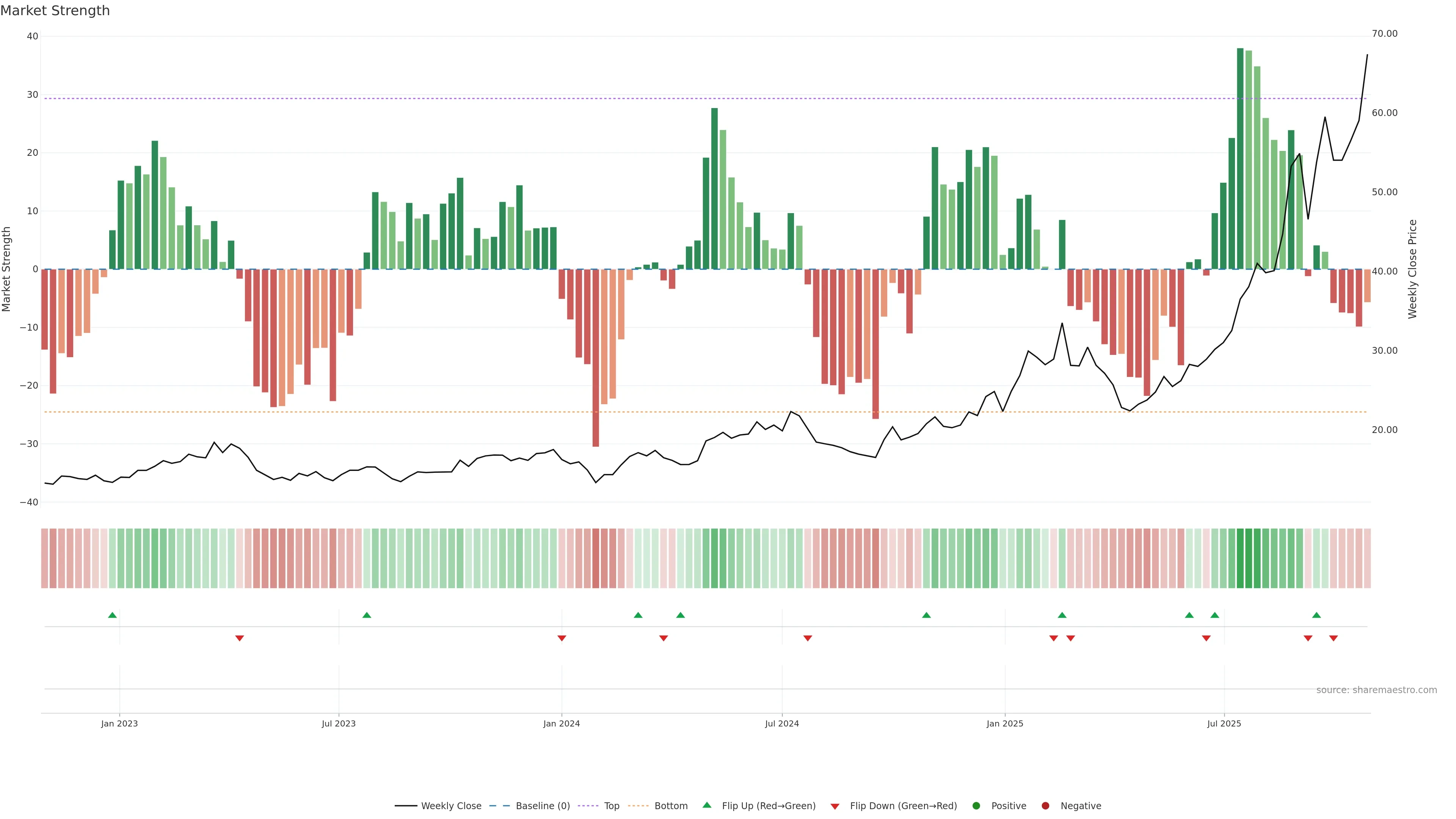Click the Negative red circle legend icon

coord(1045,806)
